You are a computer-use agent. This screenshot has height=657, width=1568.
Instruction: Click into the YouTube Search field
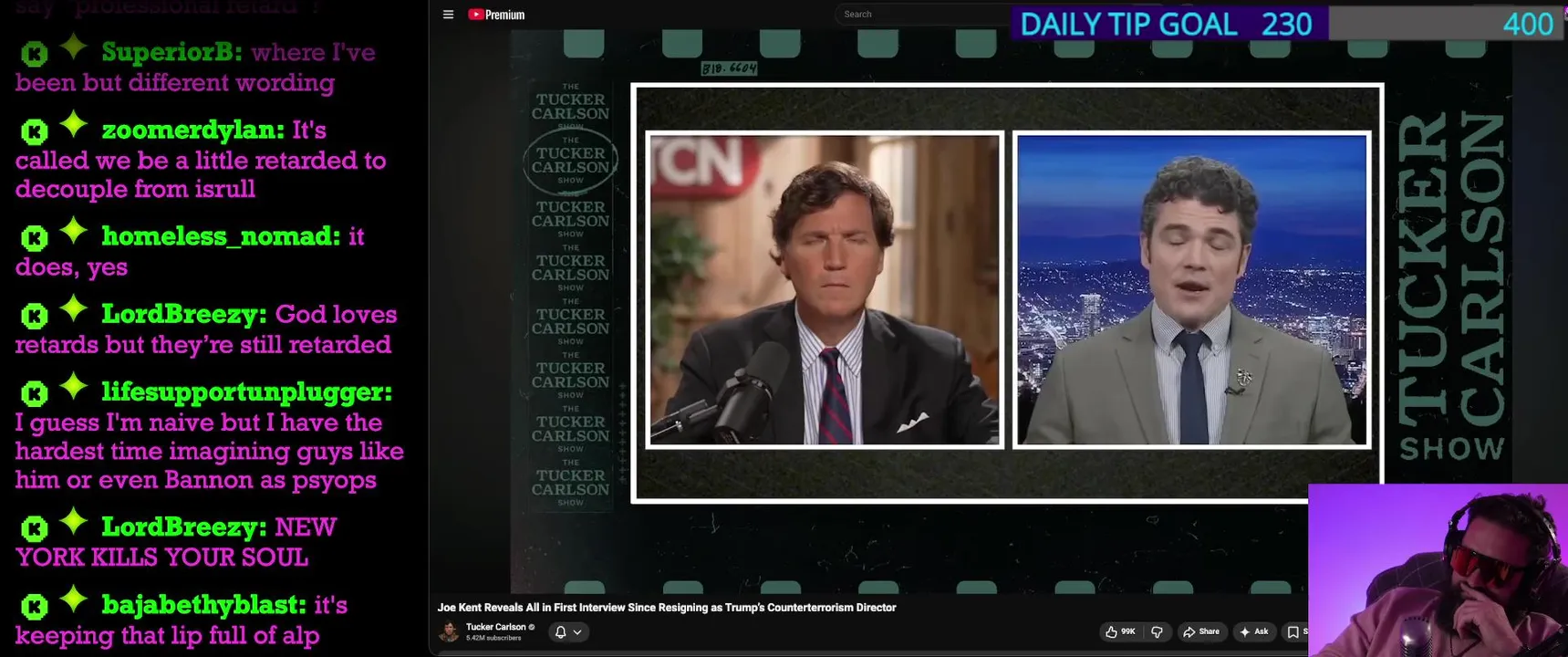pos(921,15)
